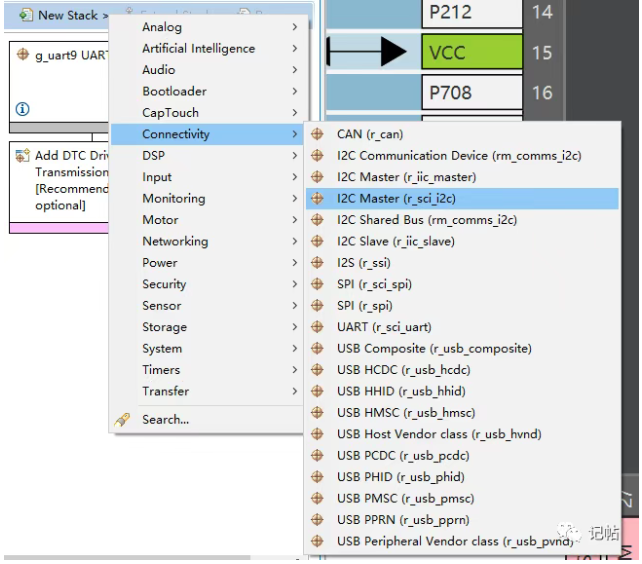Click the P708 pin box

pyautogui.click(x=472, y=93)
